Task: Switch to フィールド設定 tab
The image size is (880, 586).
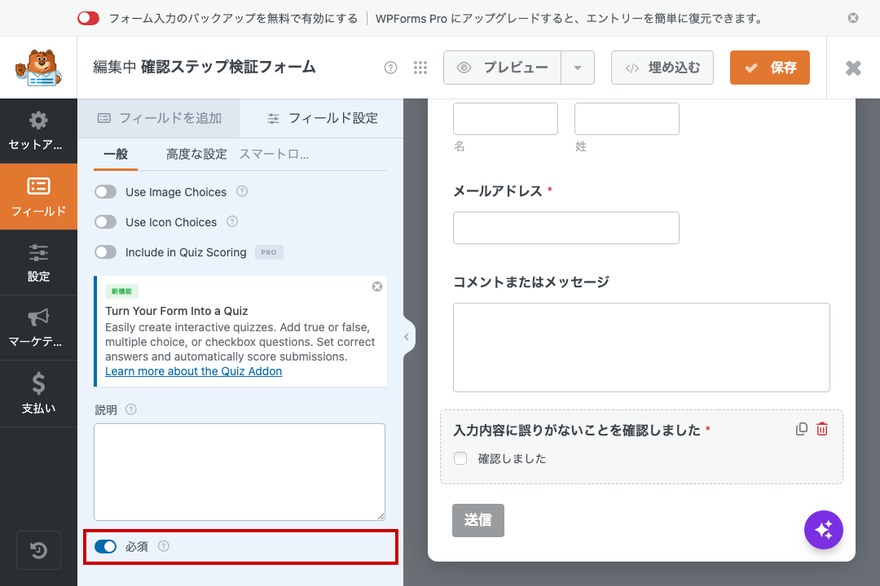Action: pos(322,118)
